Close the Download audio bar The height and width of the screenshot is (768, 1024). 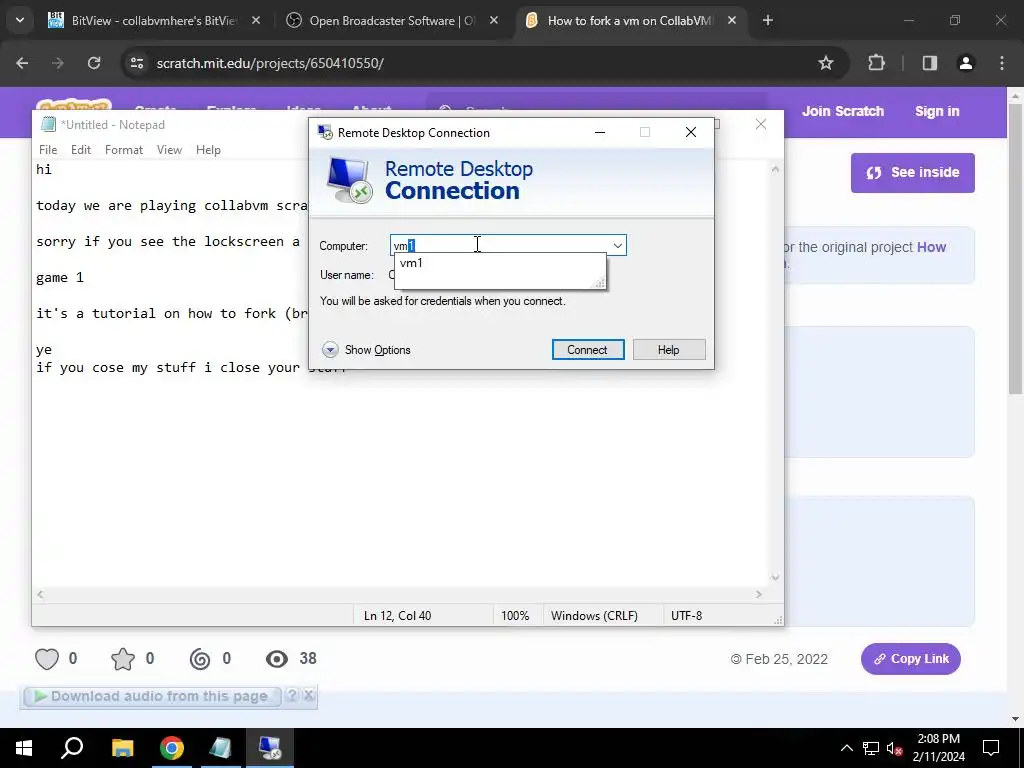tap(309, 696)
